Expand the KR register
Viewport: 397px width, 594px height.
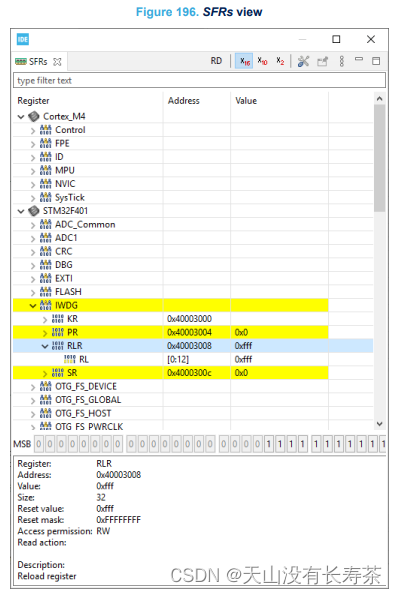tap(45, 320)
